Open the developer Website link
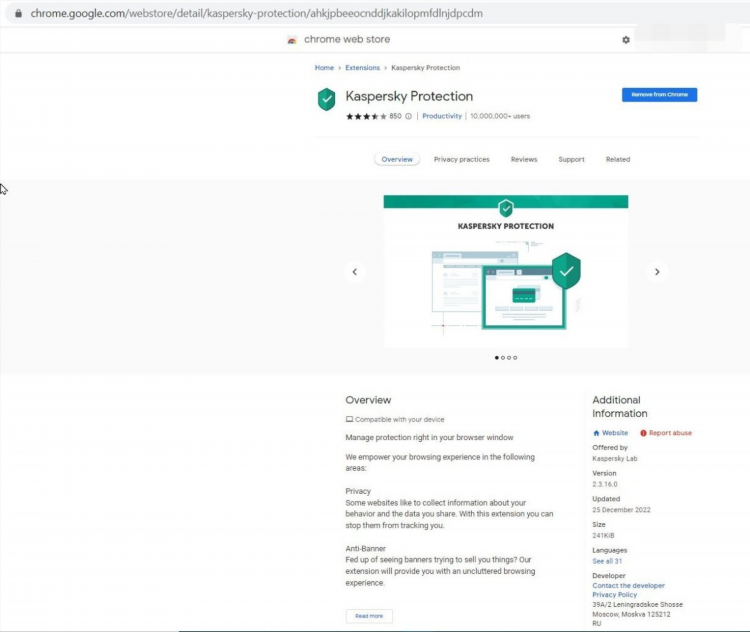The image size is (750, 632). [x=615, y=433]
